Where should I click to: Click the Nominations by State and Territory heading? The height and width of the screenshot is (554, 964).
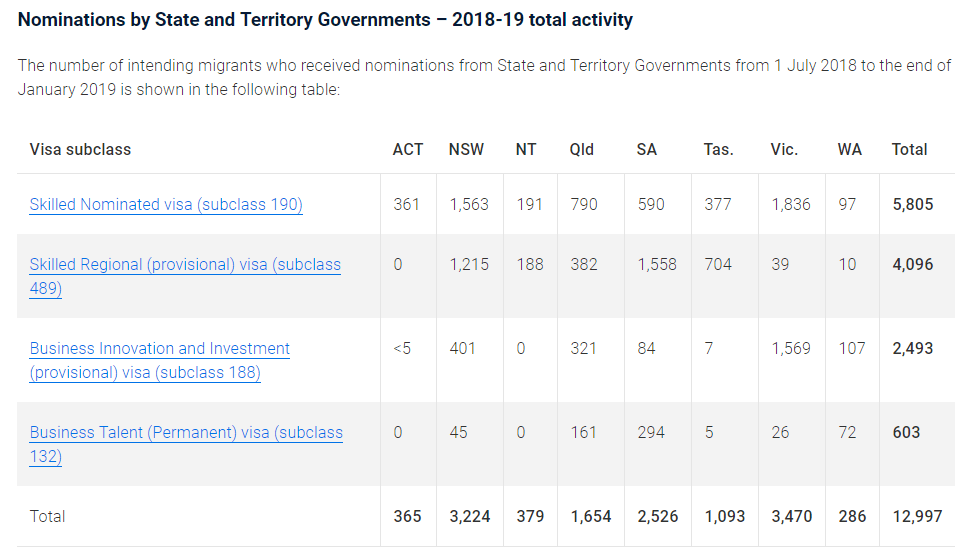(x=325, y=20)
